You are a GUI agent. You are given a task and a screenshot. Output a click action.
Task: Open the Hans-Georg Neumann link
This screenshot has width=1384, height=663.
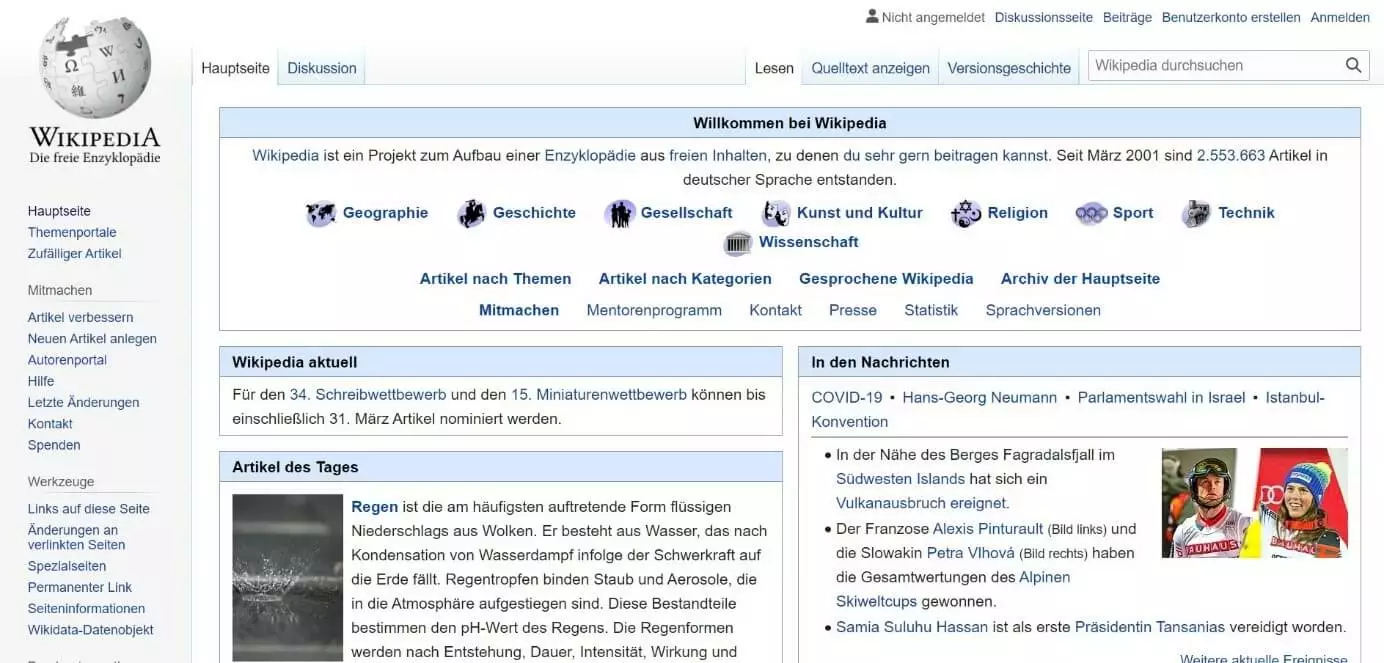tap(979, 398)
